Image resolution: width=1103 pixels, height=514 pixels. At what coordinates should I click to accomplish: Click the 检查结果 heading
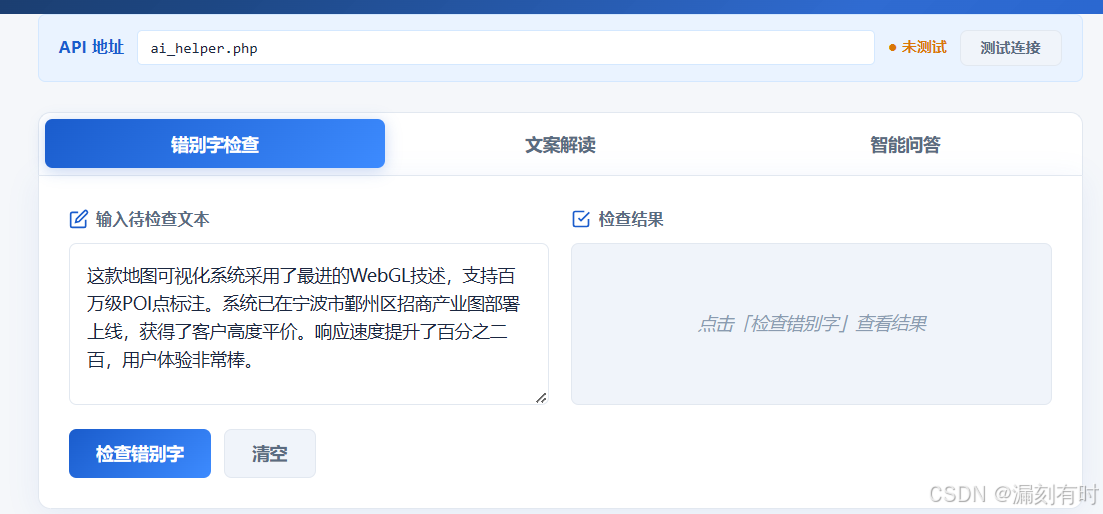631,219
